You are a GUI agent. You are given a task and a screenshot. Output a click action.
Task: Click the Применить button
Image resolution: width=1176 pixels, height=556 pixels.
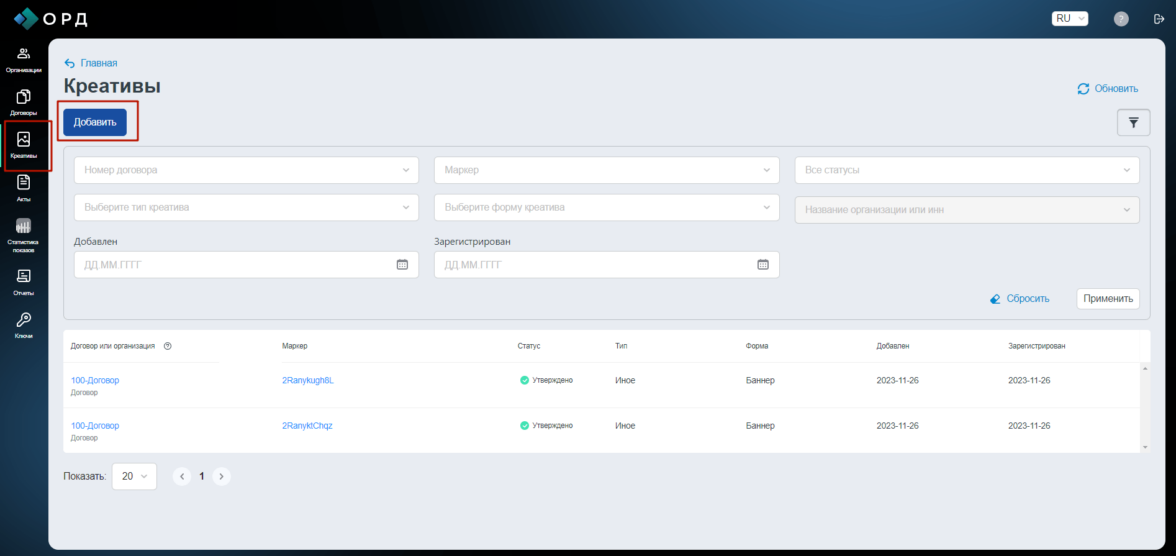(1107, 298)
